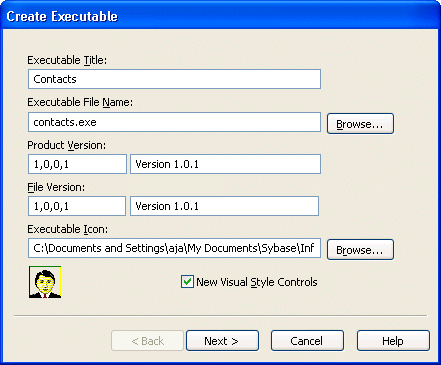This screenshot has width=441, height=365.
Task: Click the File Version label
Action: (56, 187)
